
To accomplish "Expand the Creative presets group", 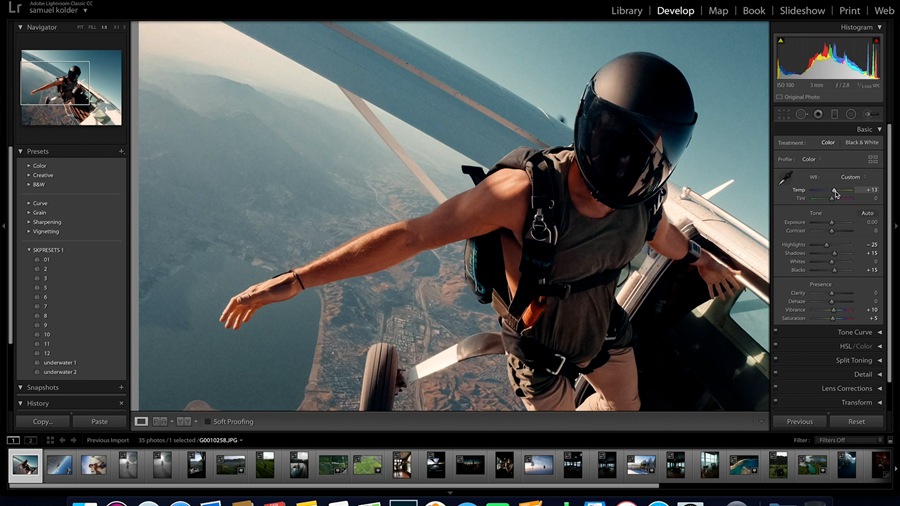I will click(29, 175).
